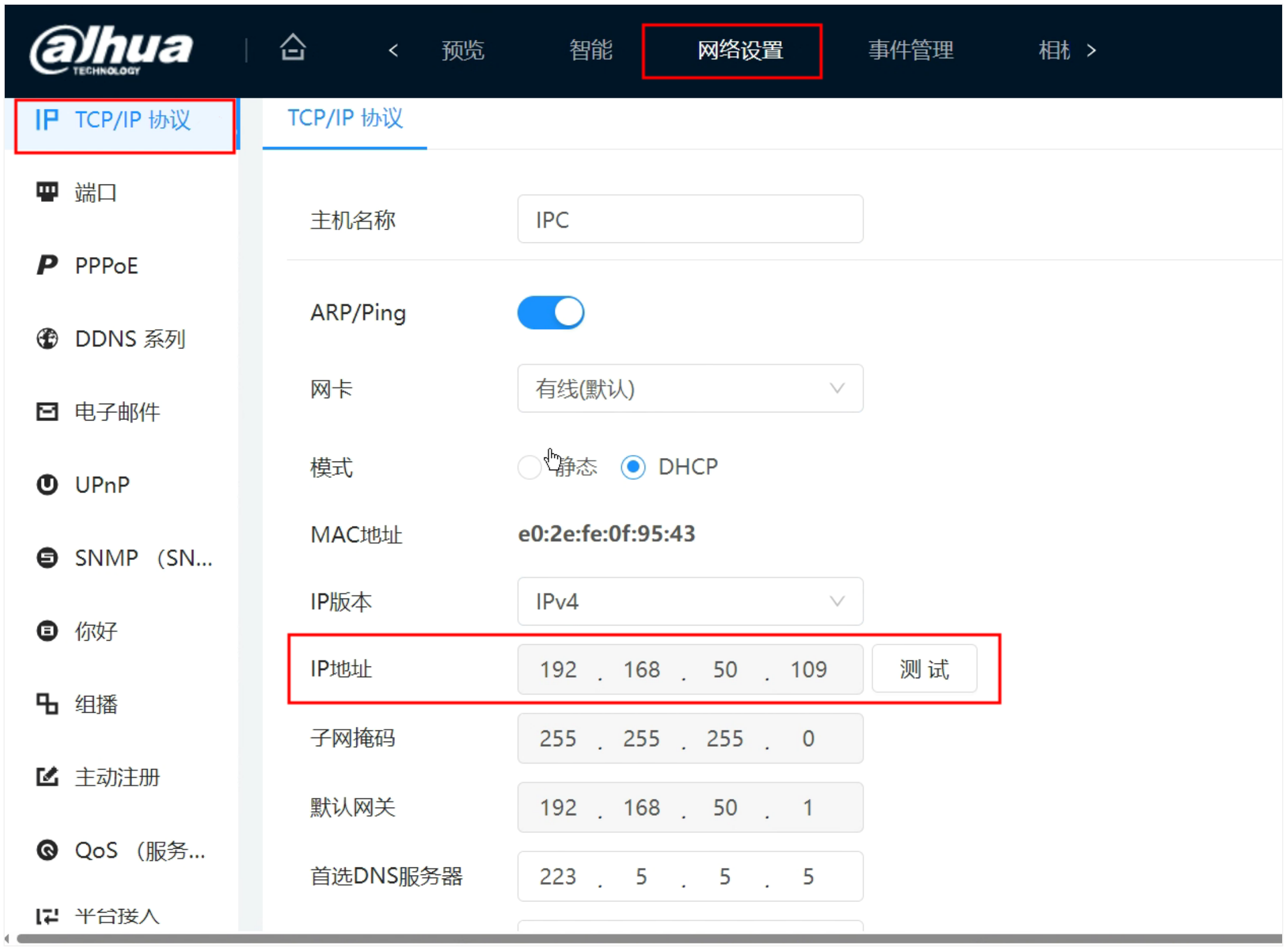The width and height of the screenshot is (1288, 950).
Task: Click the 主机名称 IPC text field
Action: 690,220
